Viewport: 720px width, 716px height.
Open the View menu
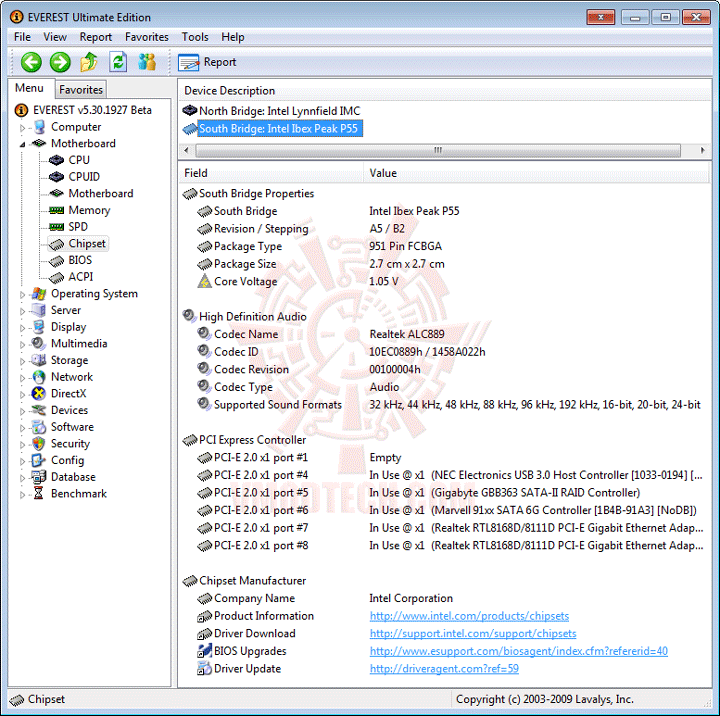coord(55,37)
